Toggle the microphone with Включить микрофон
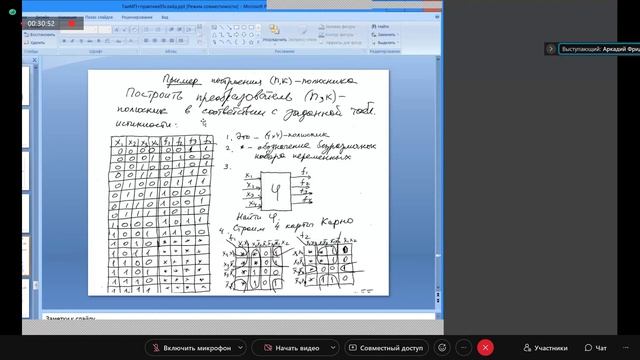 [192, 348]
